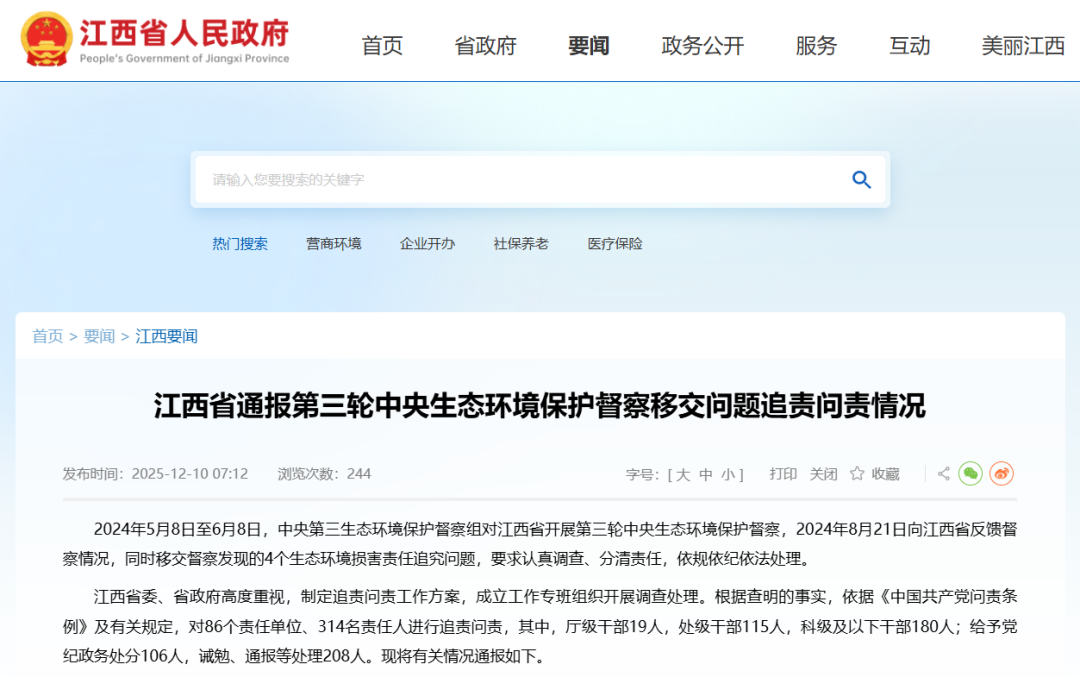The width and height of the screenshot is (1080, 677).
Task: Click the 医疗保险 hot search link
Action: (613, 243)
